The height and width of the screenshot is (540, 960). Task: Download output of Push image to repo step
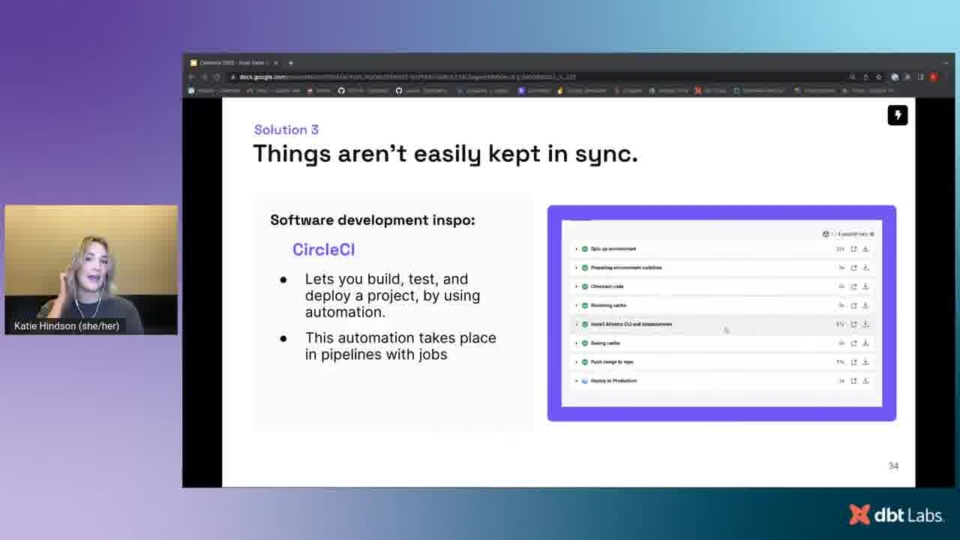point(866,362)
